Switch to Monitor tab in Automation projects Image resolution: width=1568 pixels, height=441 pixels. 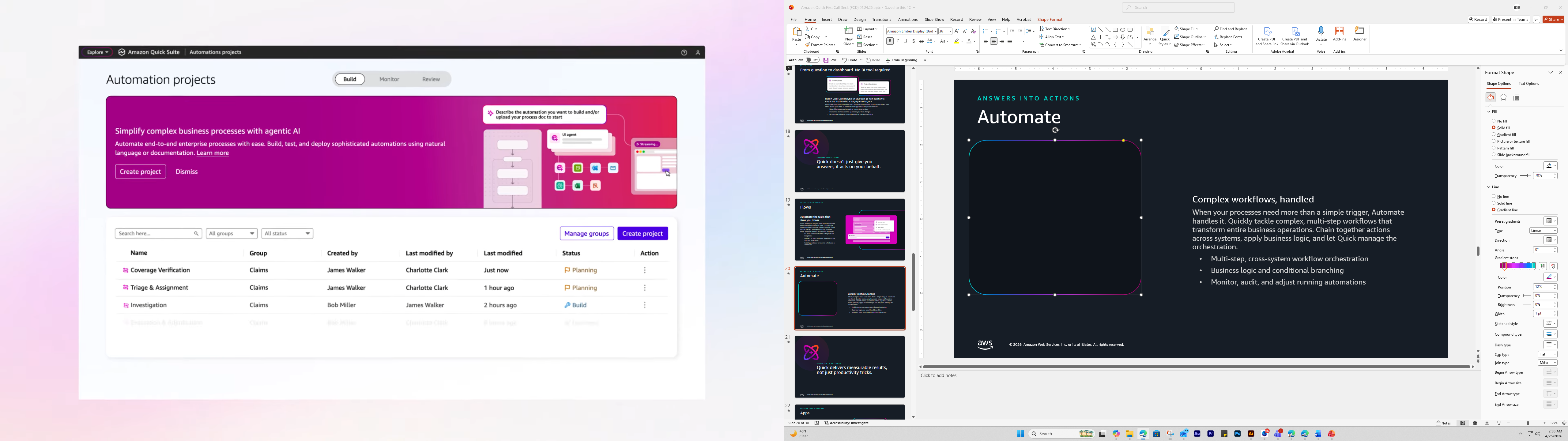click(x=390, y=80)
